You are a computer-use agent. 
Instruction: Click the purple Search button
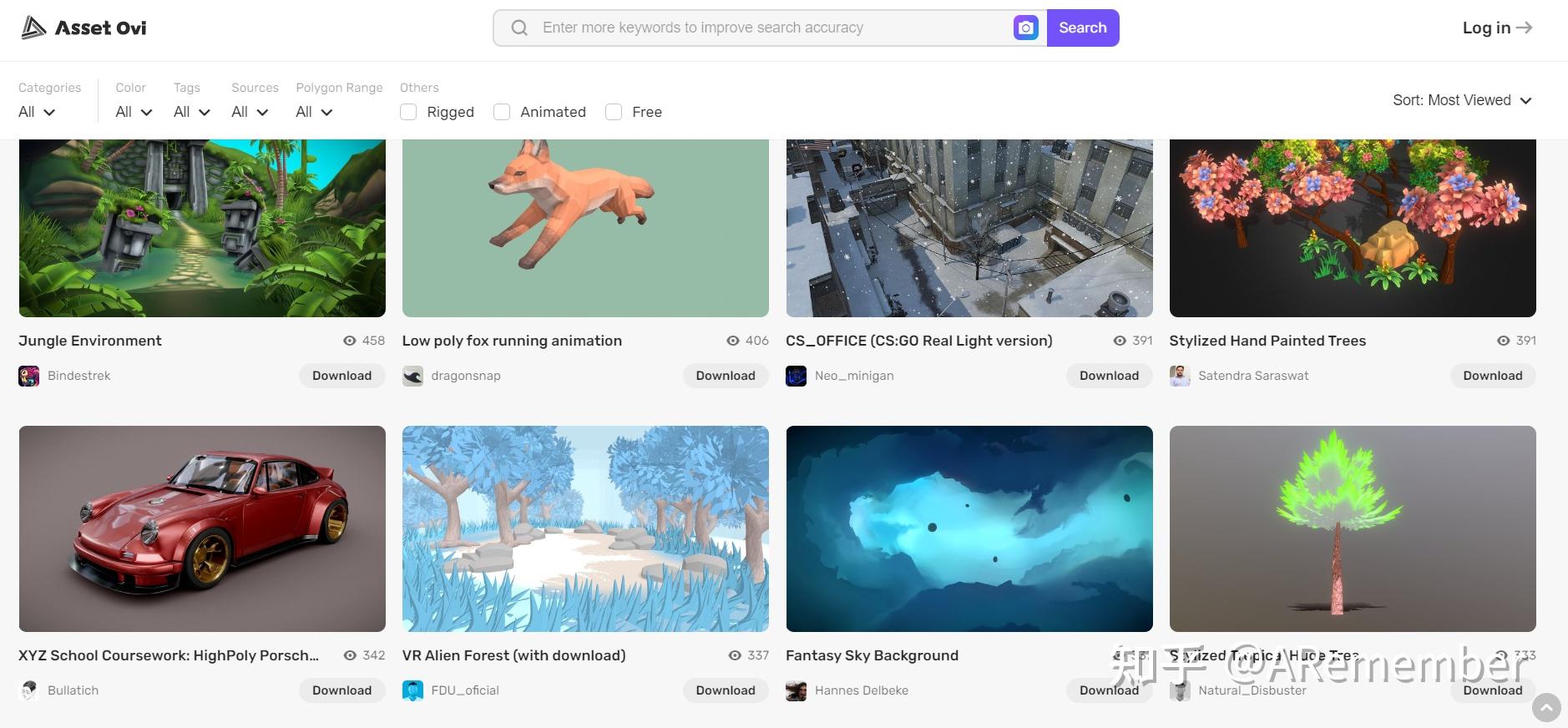click(1083, 28)
